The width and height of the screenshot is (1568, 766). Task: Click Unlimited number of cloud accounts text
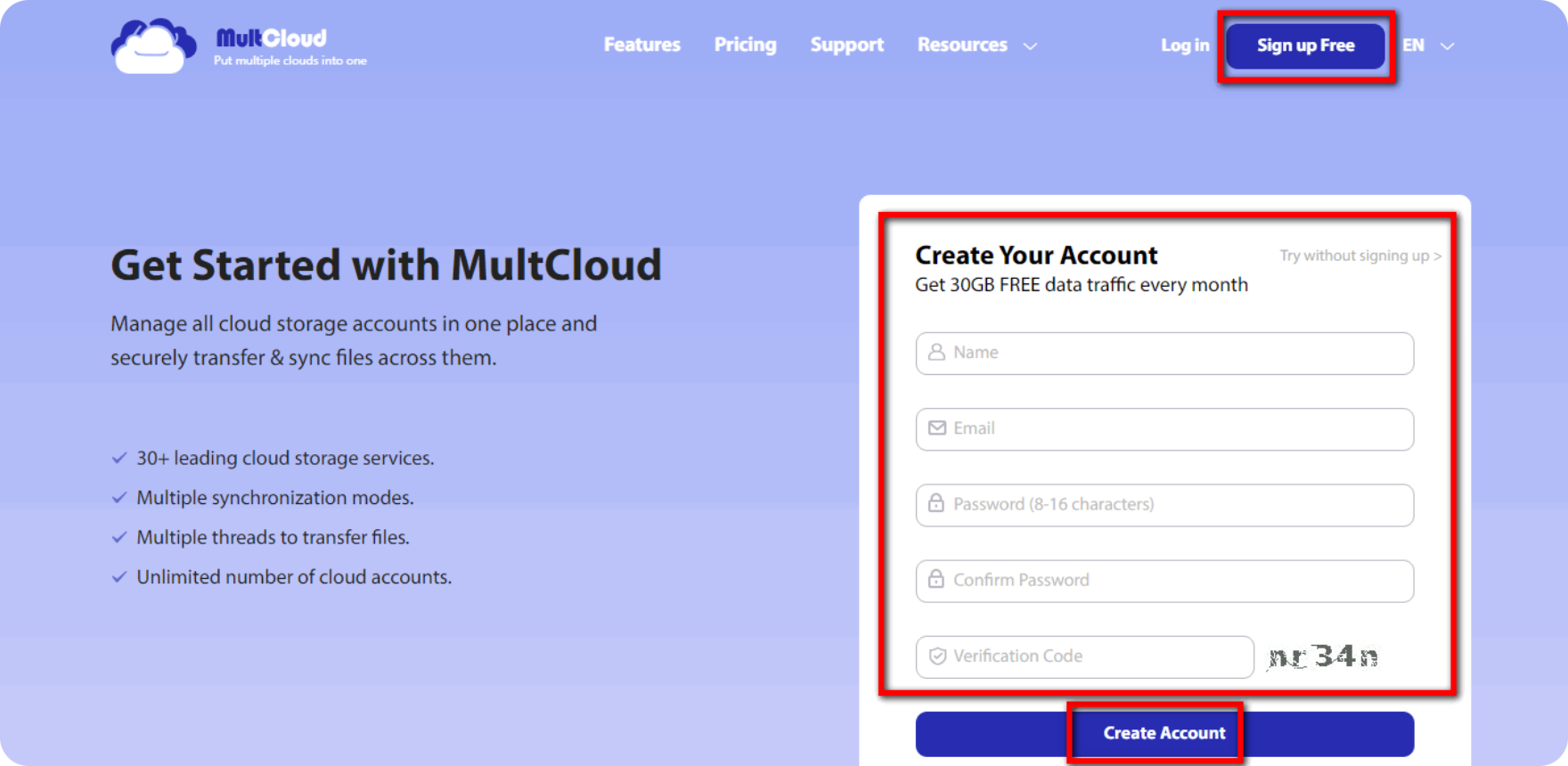(294, 577)
